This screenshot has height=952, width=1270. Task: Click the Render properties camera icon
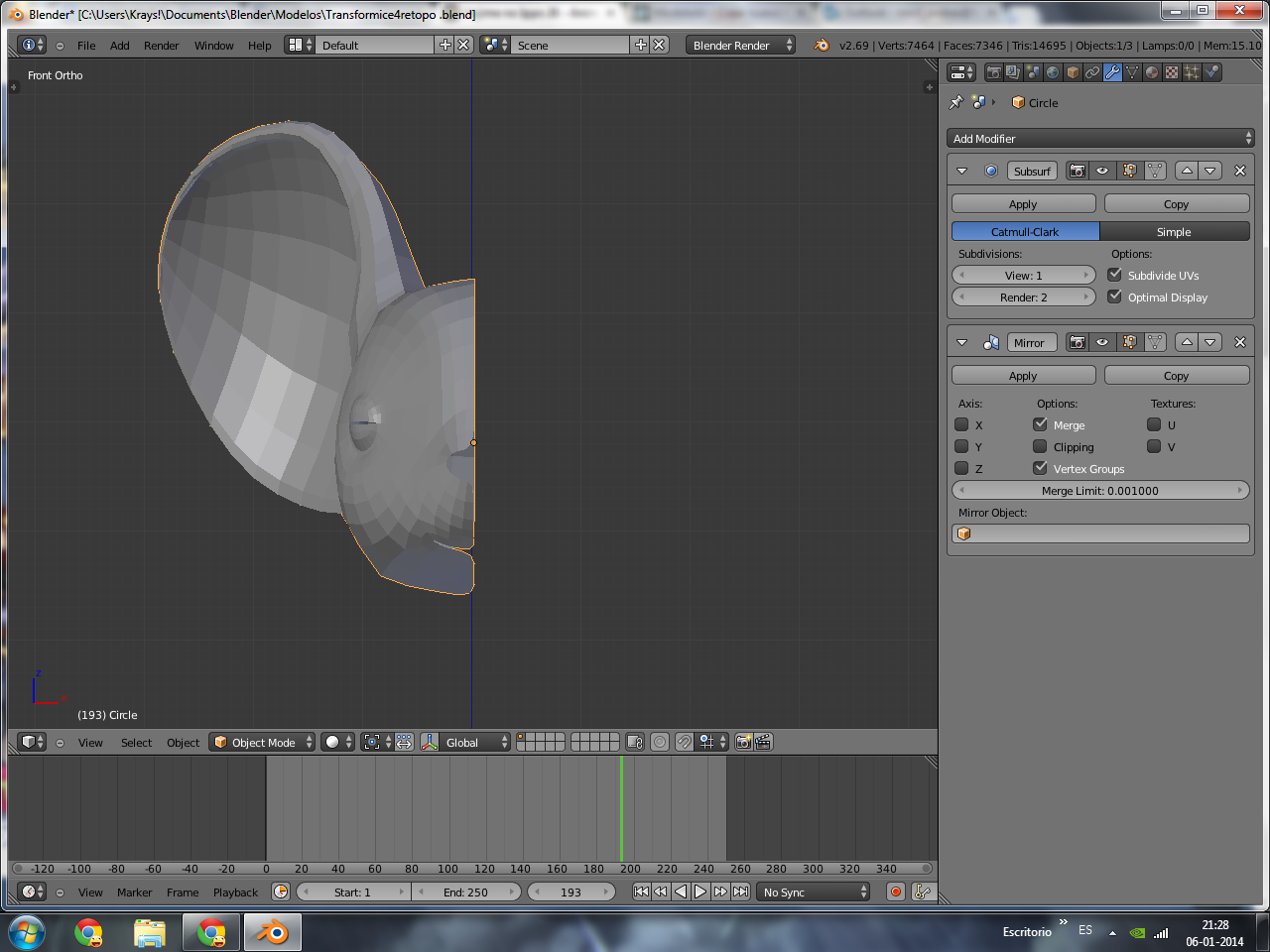tap(993, 72)
